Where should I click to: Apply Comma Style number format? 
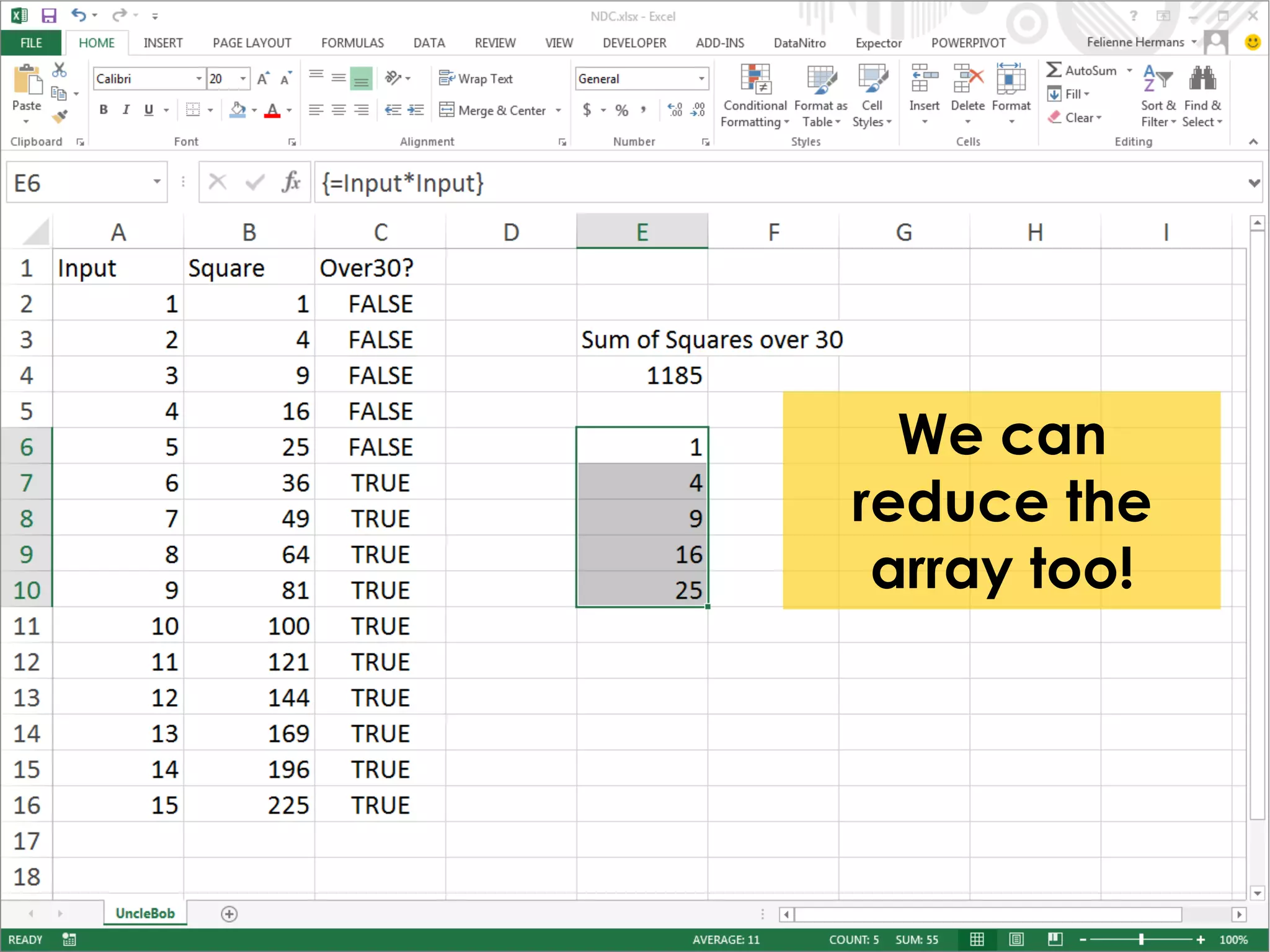[x=644, y=110]
